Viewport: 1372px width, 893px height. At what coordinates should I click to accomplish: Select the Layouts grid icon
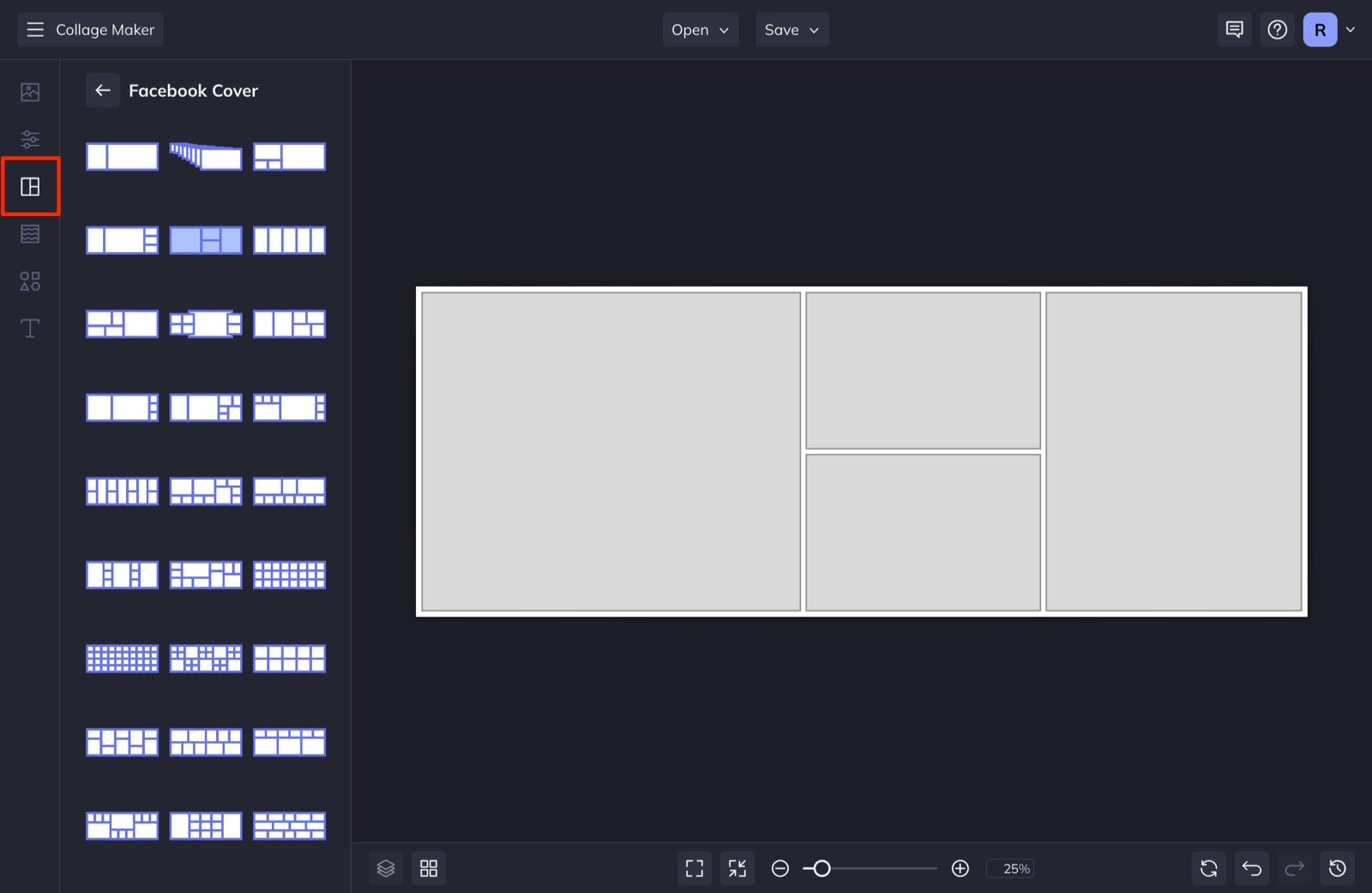[30, 186]
